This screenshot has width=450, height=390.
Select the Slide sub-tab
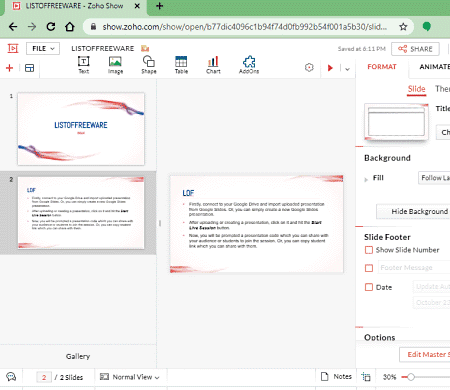pos(416,89)
